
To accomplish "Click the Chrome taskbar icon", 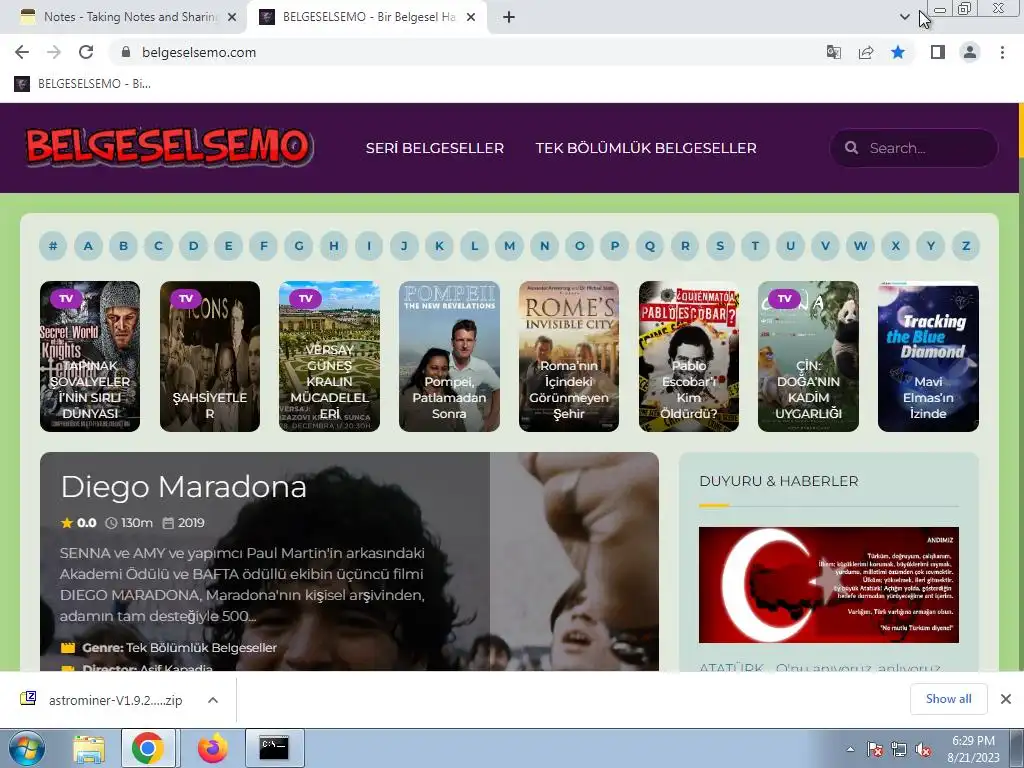I will (x=148, y=748).
